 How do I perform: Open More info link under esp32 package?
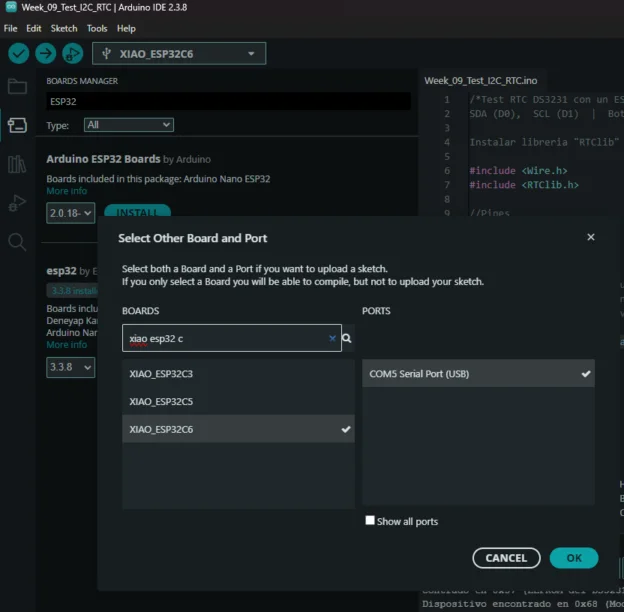(x=66, y=345)
